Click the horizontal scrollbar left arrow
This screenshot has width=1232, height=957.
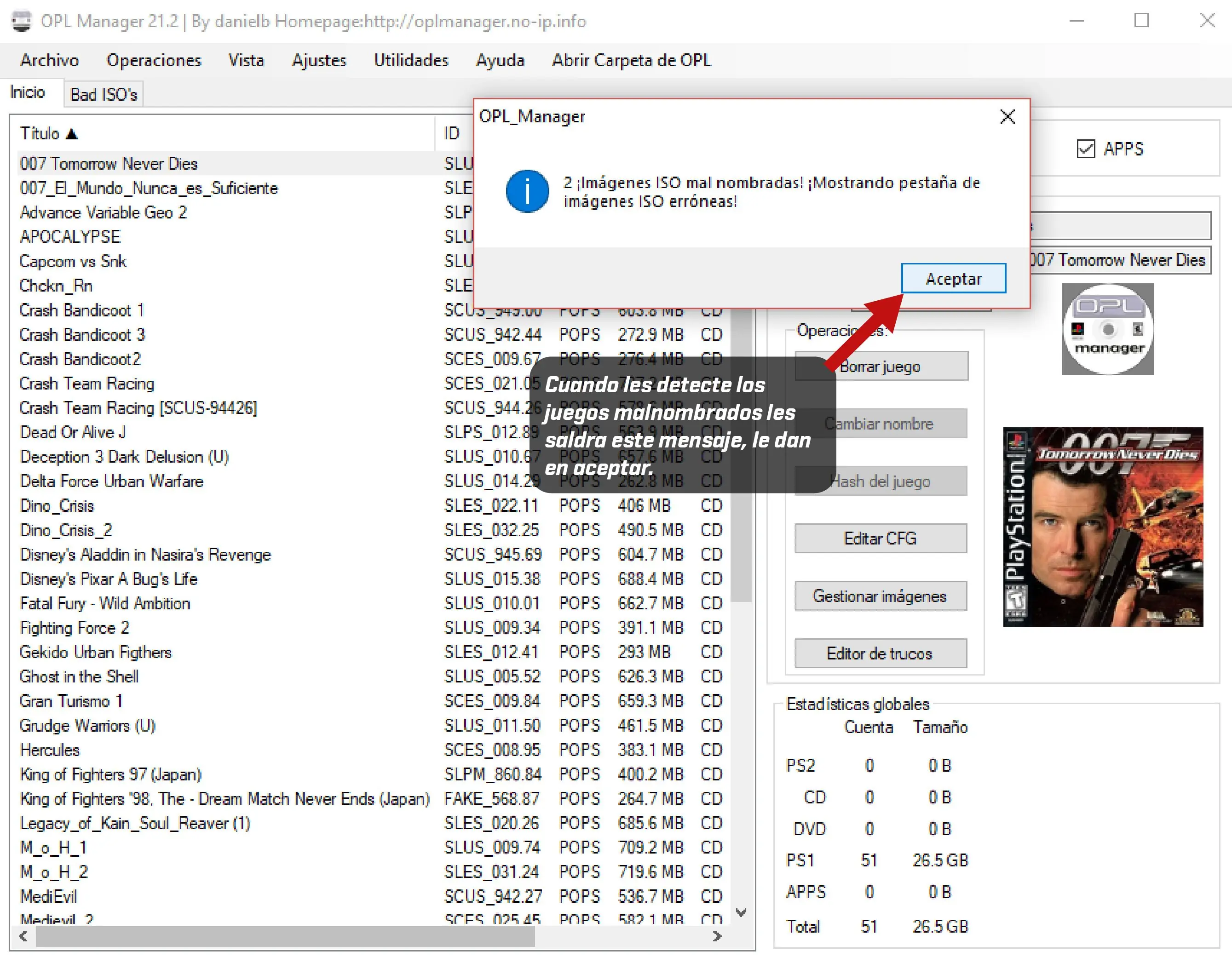coord(23,936)
